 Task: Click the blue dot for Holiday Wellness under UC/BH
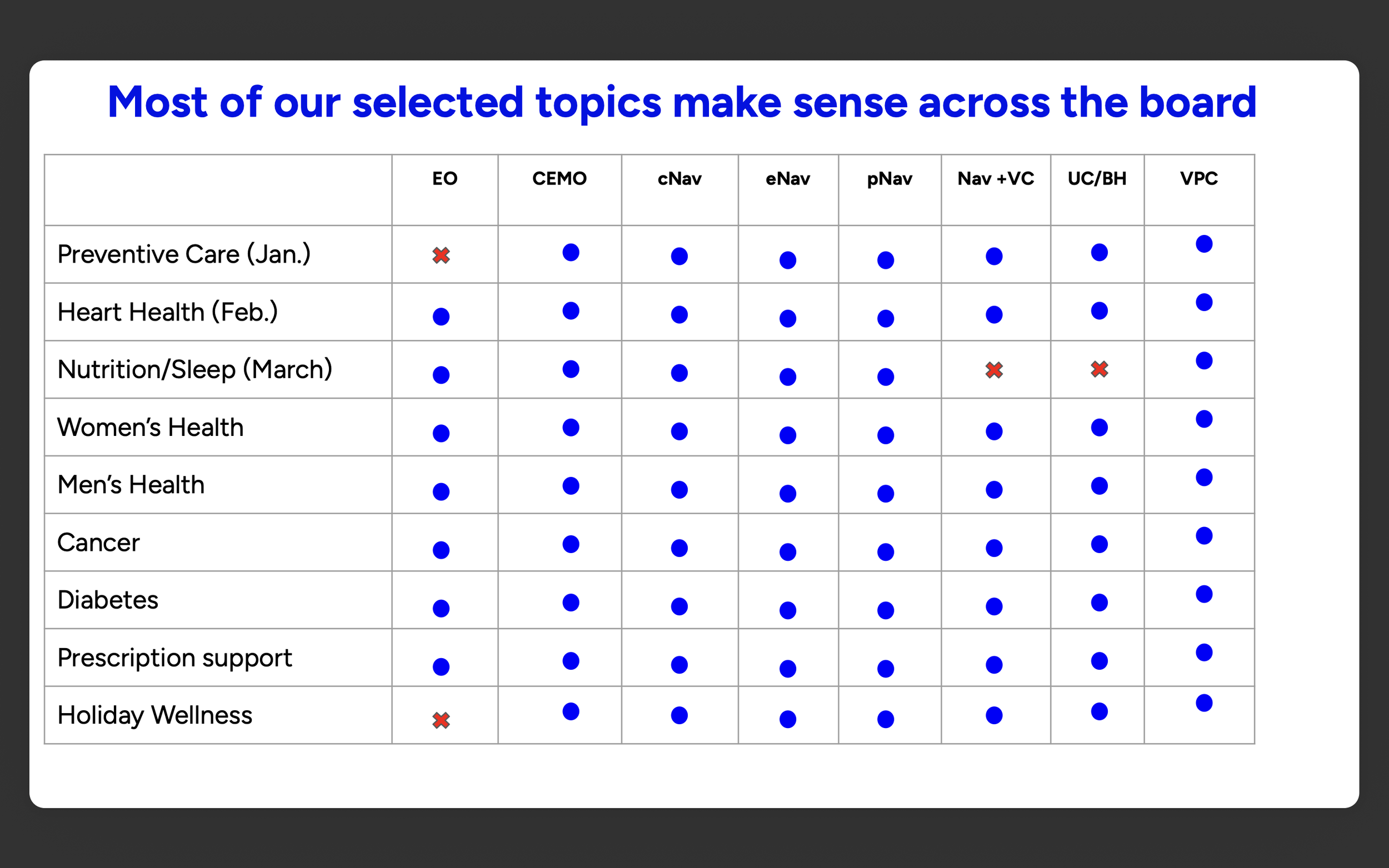tap(1099, 712)
